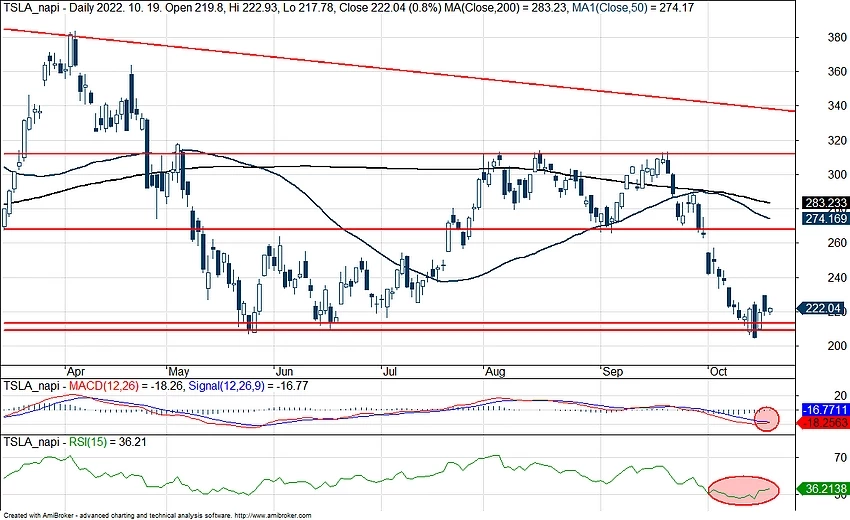The height and width of the screenshot is (520, 850).
Task: Select the Jun month label
Action: click(x=284, y=371)
